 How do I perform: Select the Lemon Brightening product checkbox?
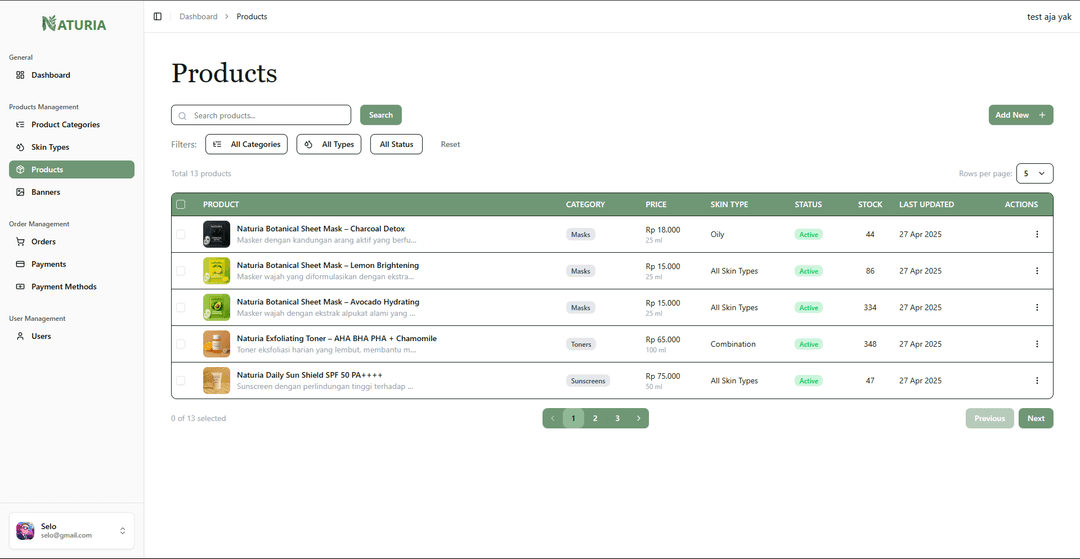click(x=180, y=271)
